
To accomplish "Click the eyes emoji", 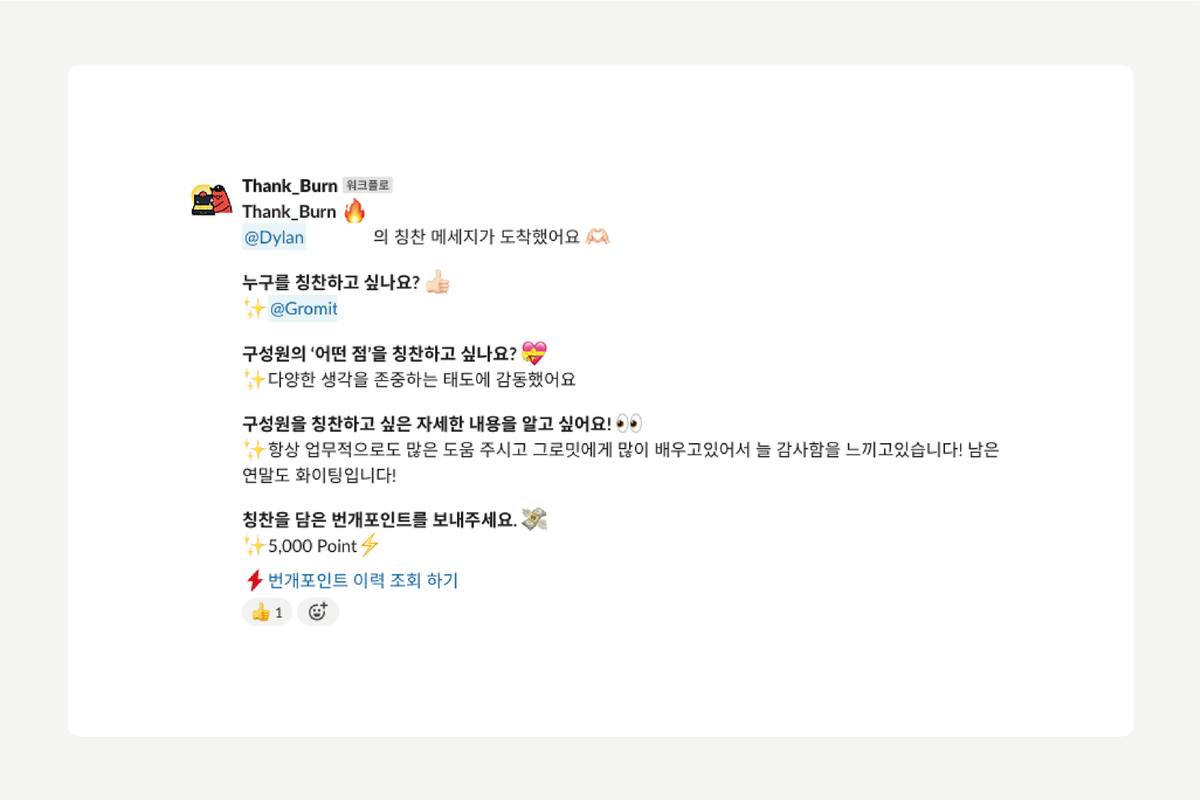I will [x=629, y=423].
